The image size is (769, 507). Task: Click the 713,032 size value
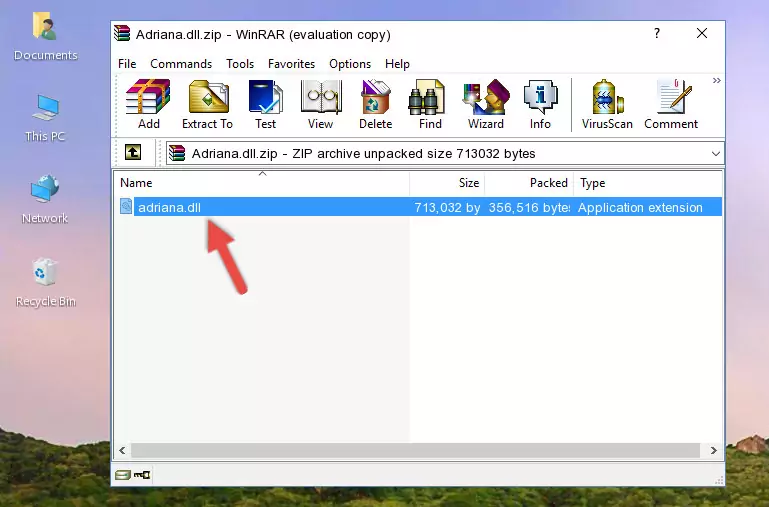pyautogui.click(x=447, y=207)
